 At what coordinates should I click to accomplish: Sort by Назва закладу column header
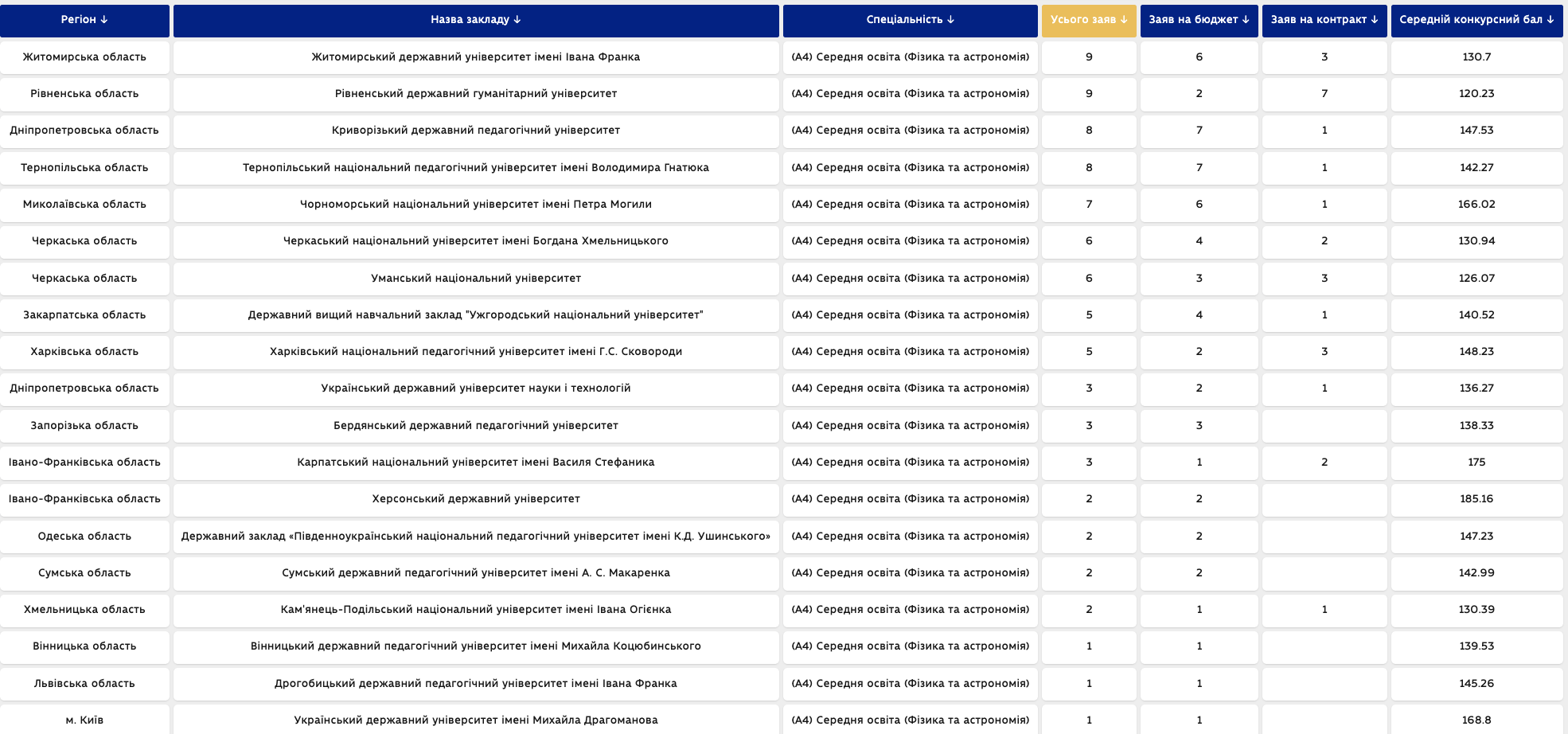click(476, 20)
